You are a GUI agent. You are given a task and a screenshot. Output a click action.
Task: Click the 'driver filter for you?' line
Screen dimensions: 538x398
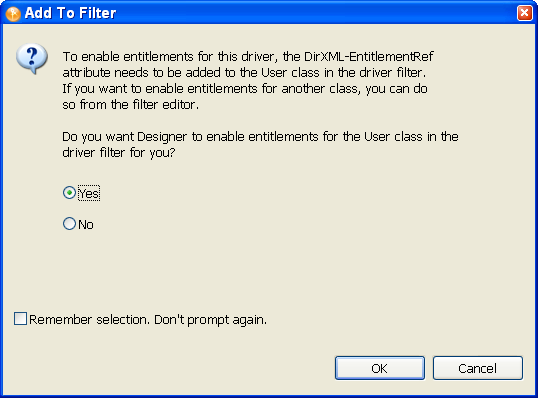[119, 152]
